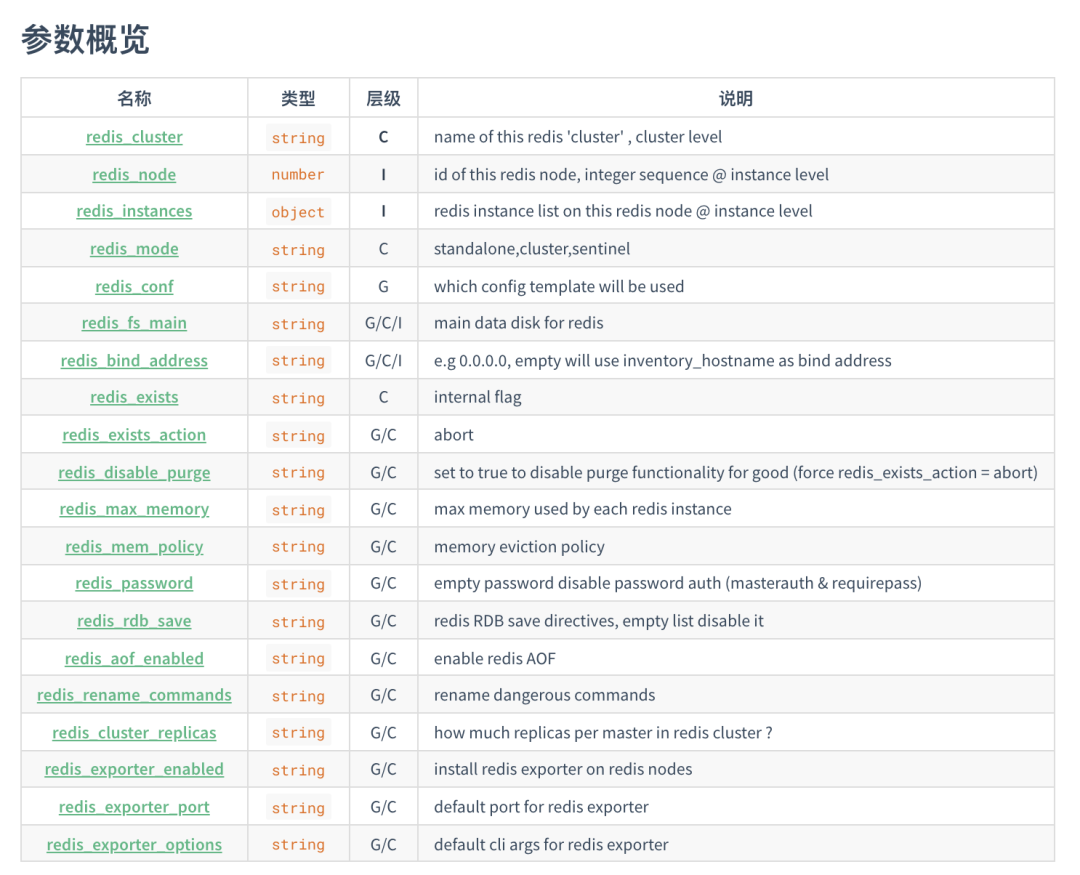Click the number type badge for redis_node
The height and width of the screenshot is (875, 1080).
(298, 174)
